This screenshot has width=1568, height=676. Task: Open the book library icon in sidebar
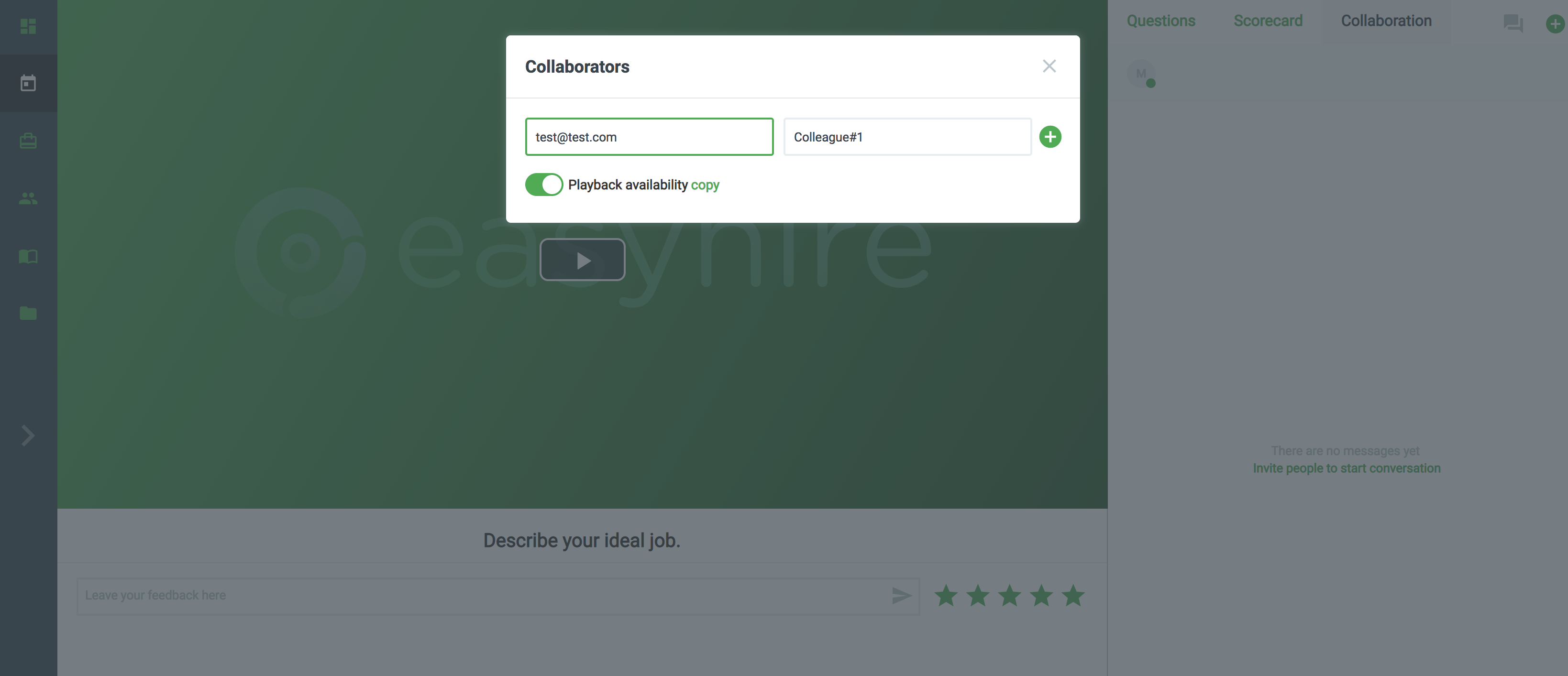point(28,256)
